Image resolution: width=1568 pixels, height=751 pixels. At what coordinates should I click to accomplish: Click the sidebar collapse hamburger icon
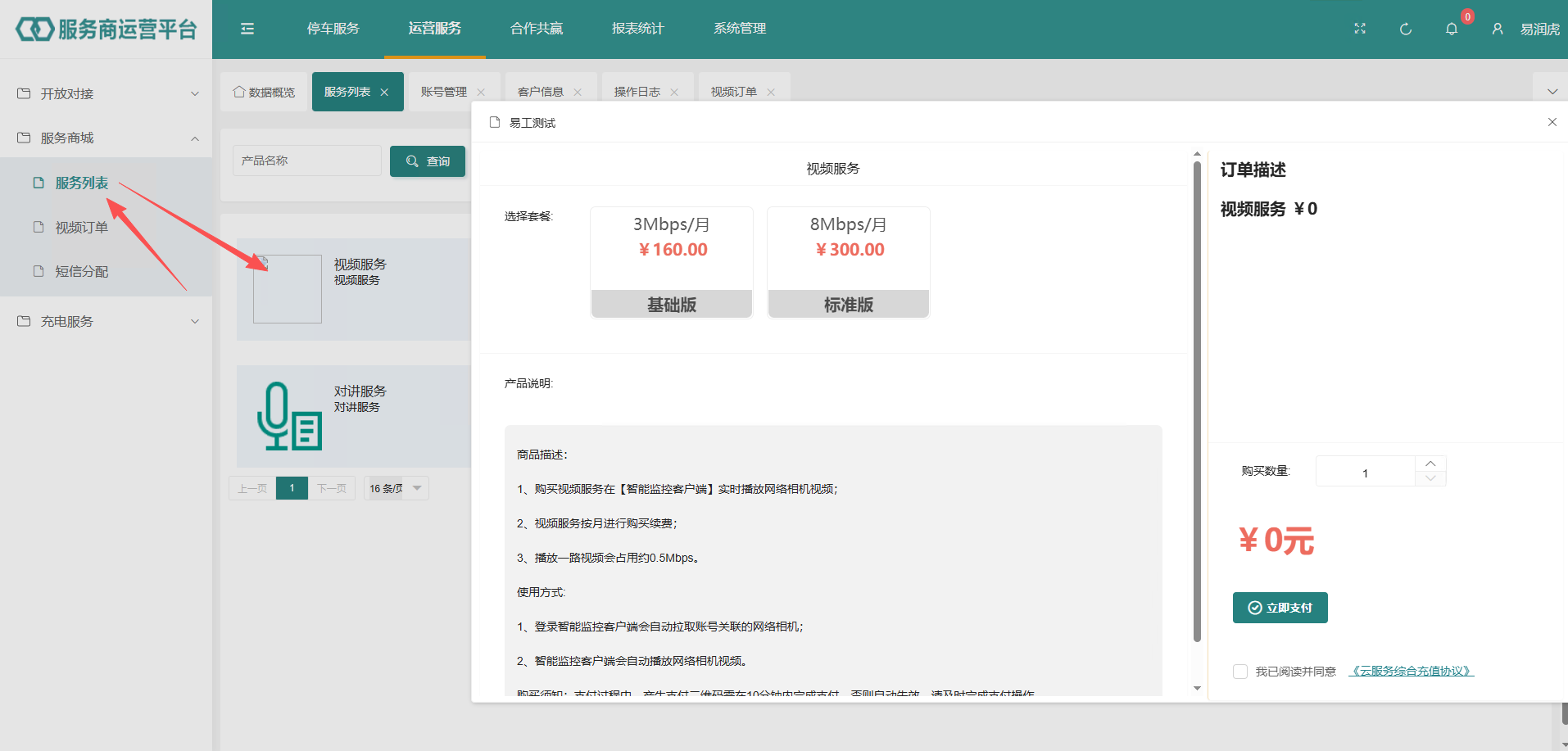247,29
